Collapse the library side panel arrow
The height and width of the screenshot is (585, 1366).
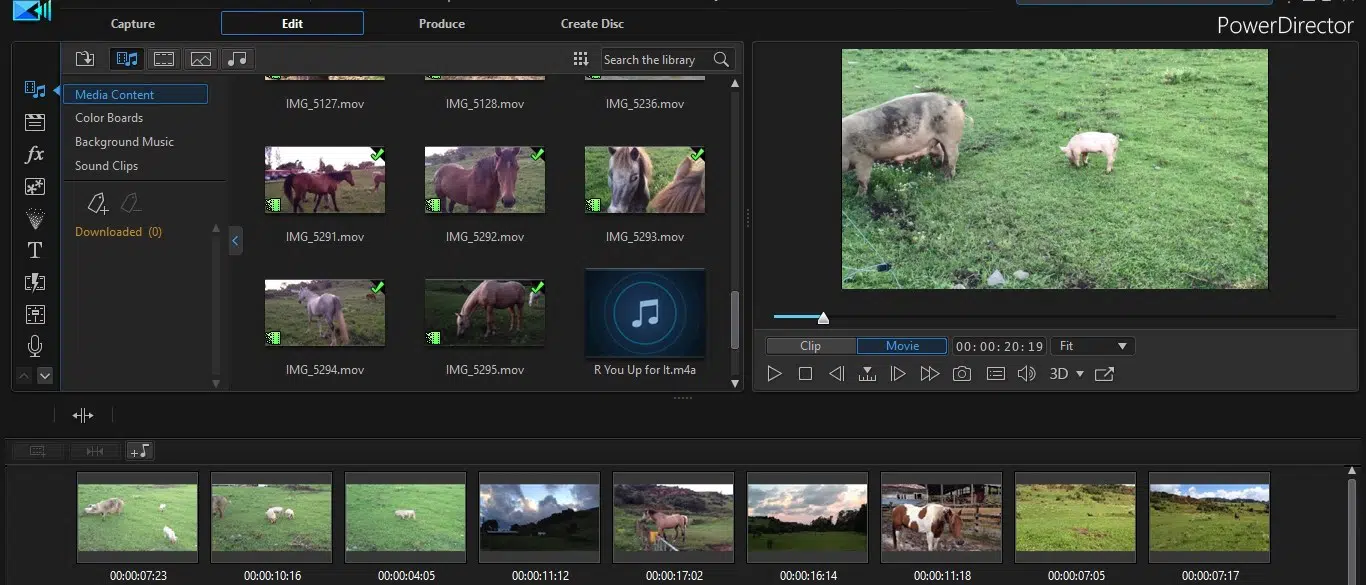236,240
